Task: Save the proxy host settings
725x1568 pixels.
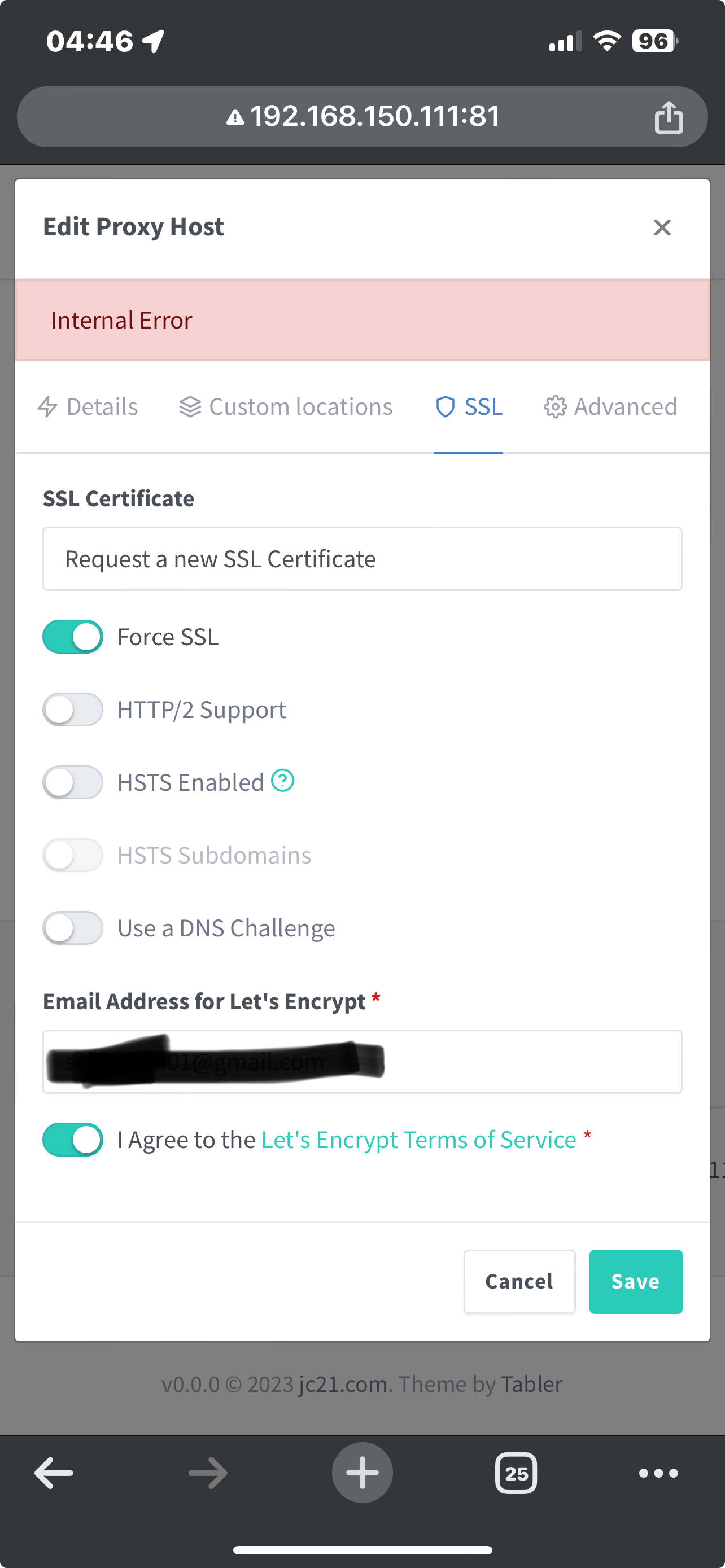Action: [636, 1281]
